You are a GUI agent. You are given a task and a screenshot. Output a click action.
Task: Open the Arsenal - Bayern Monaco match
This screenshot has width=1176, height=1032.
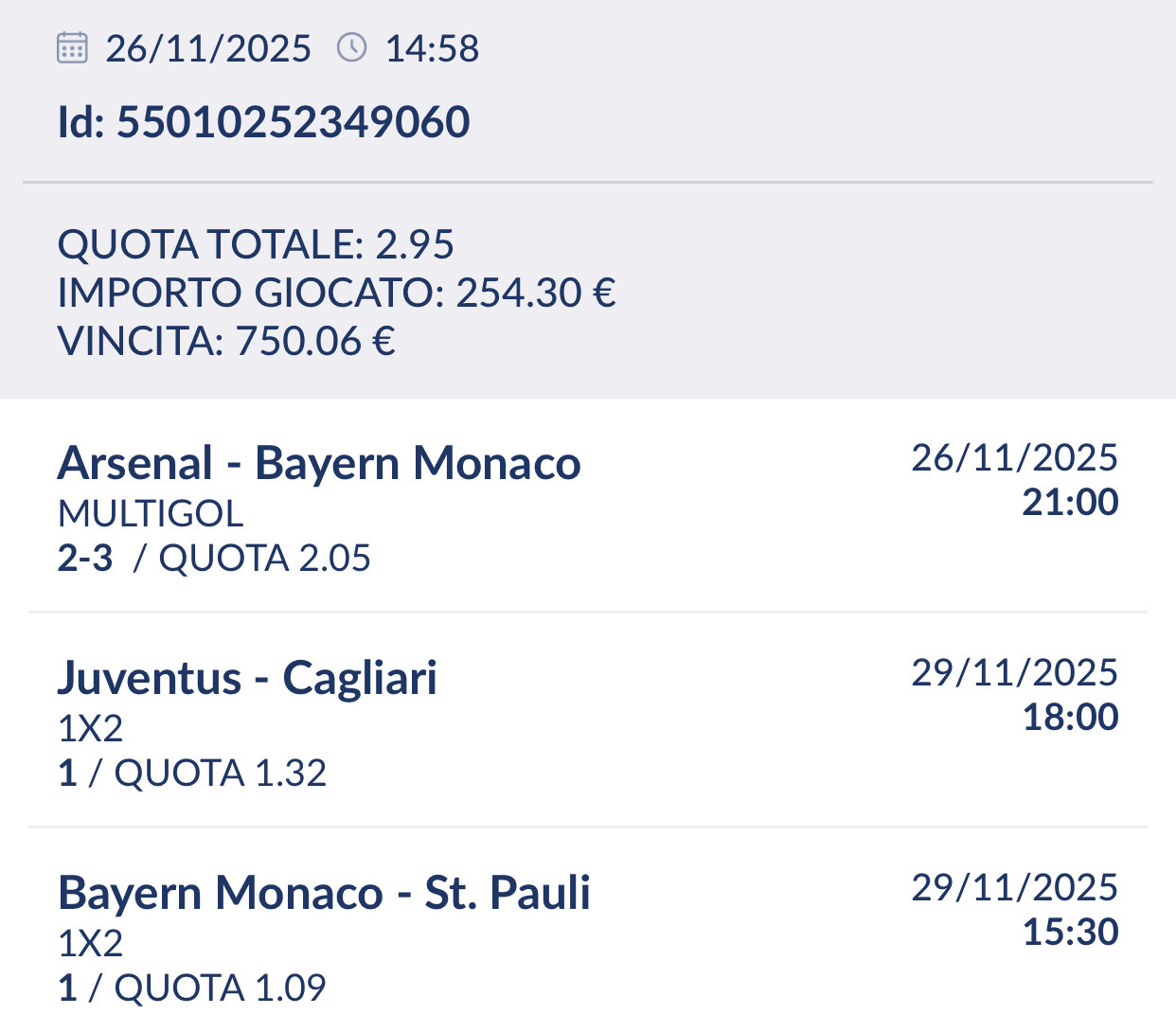319,463
